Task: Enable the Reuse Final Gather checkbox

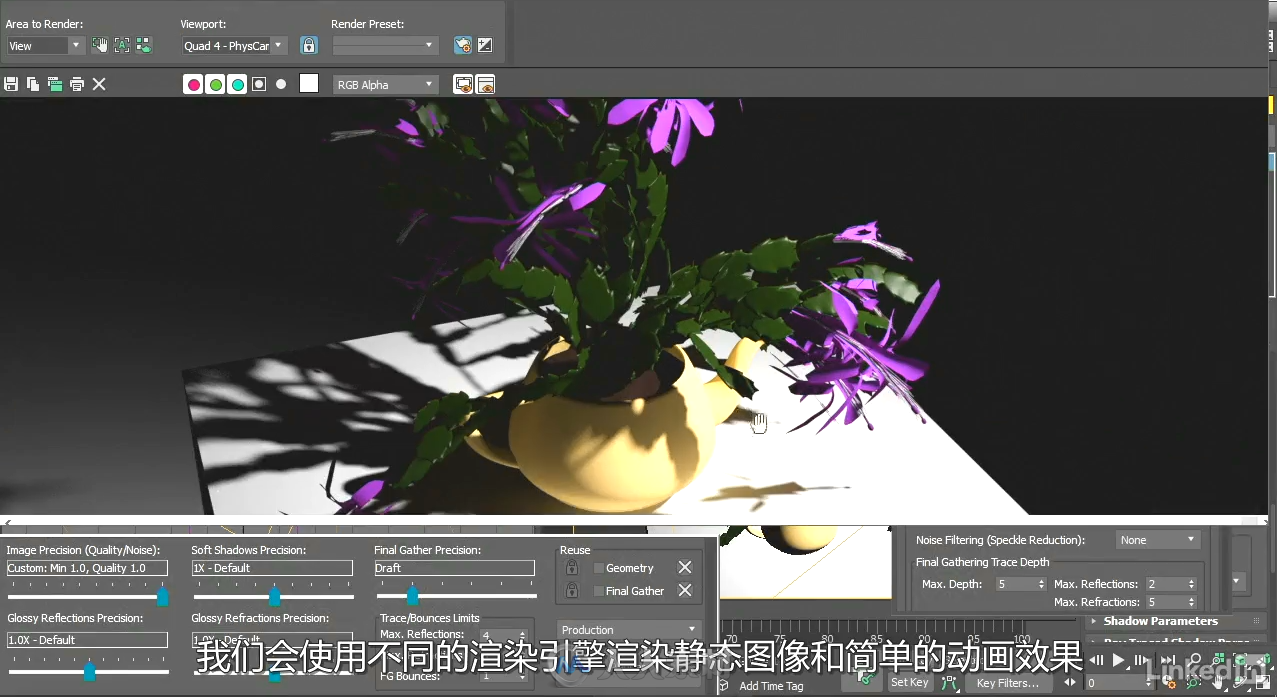Action: click(x=598, y=591)
